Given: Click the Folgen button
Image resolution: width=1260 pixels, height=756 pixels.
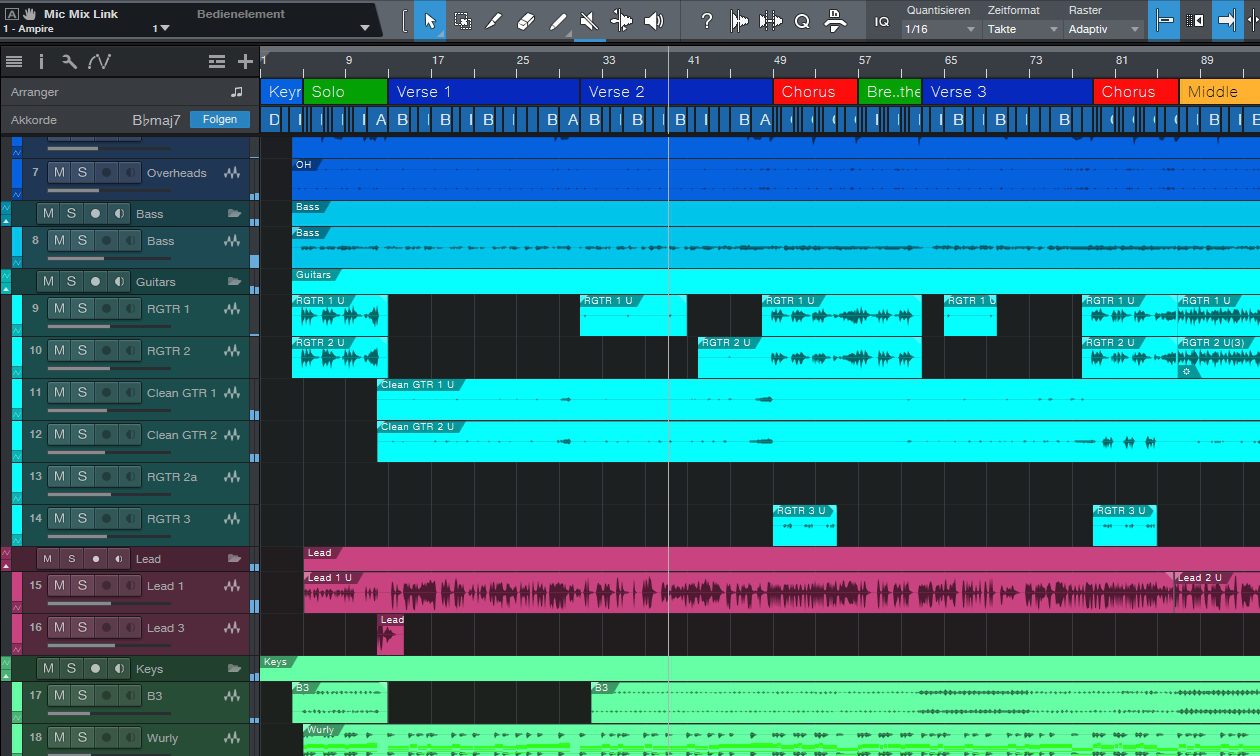Looking at the screenshot, I should pos(219,120).
